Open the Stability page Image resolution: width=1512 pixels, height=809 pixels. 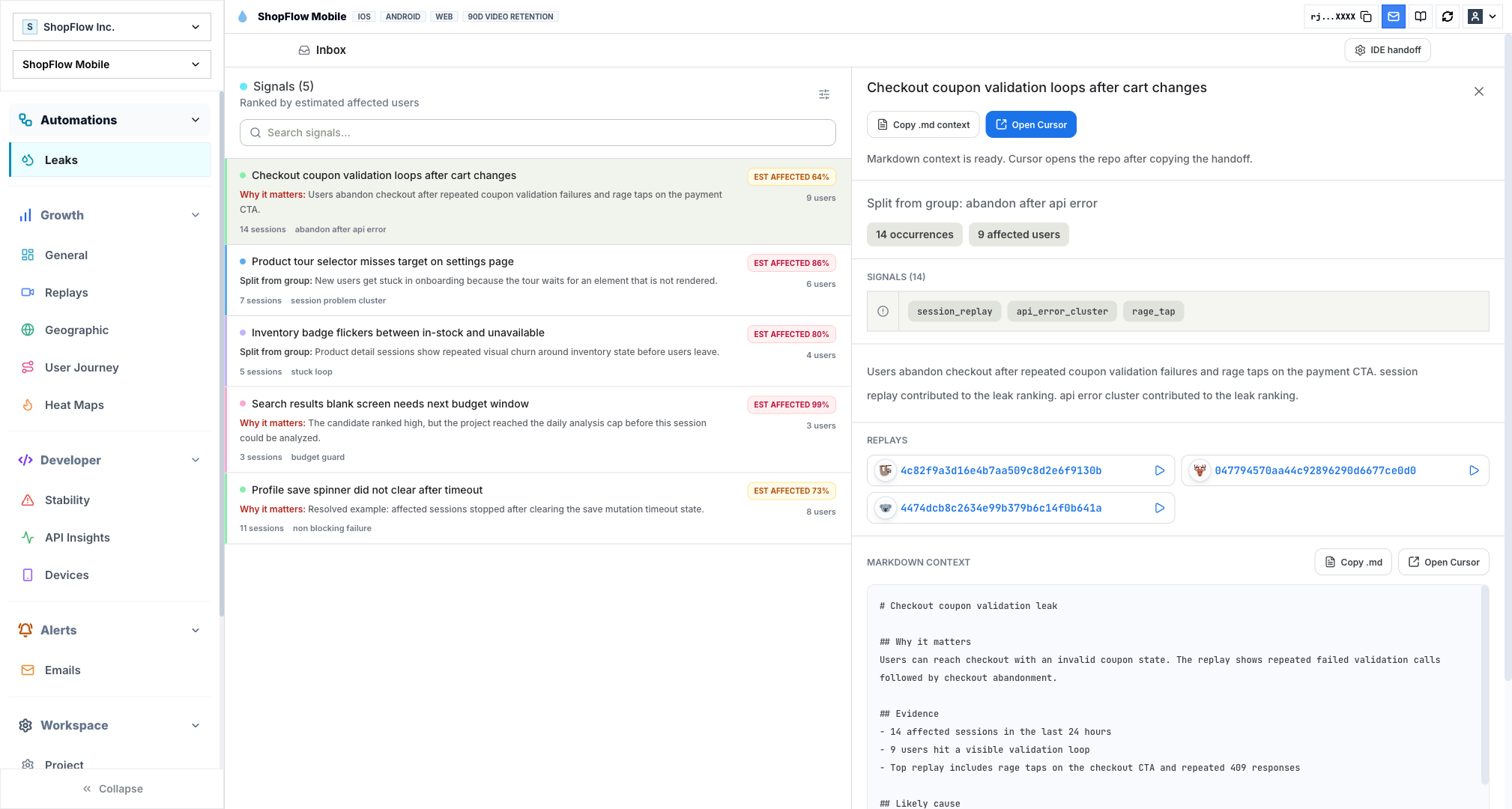[x=110, y=500]
